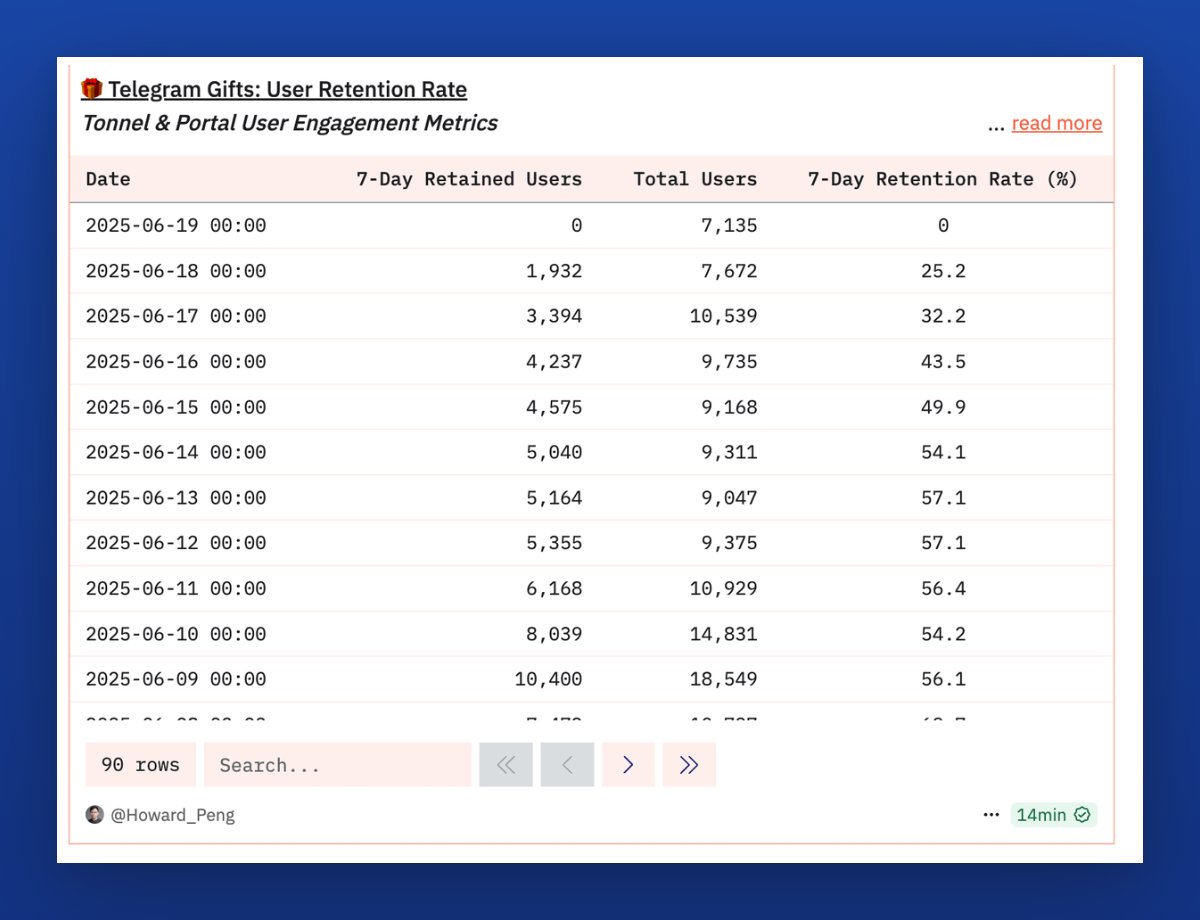Click total users value 9,735
Image resolution: width=1200 pixels, height=920 pixels.
coord(730,362)
